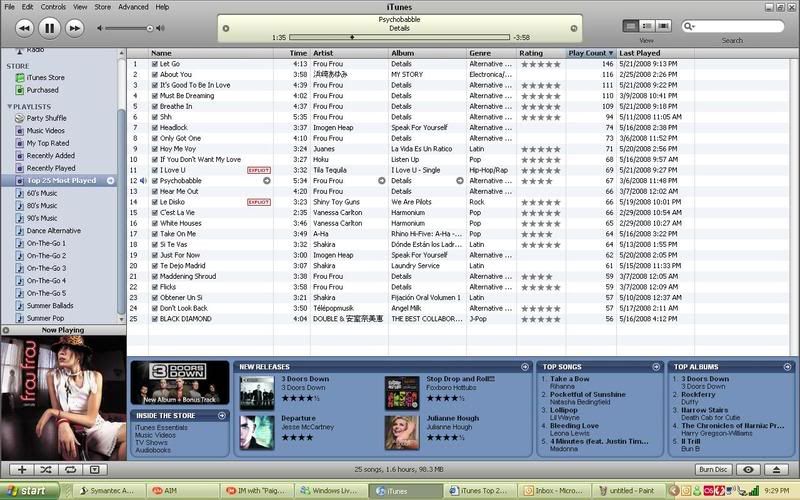This screenshot has height=500, width=800.
Task: Uncheck the Le Disko checkbox
Action: tap(155, 203)
